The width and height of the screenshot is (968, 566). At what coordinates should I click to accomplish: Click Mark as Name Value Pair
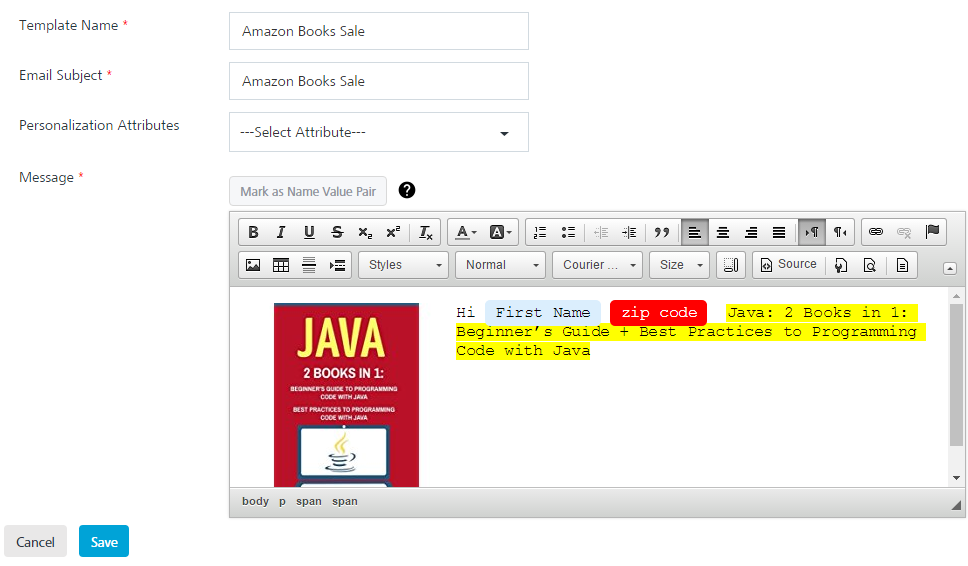[x=308, y=191]
